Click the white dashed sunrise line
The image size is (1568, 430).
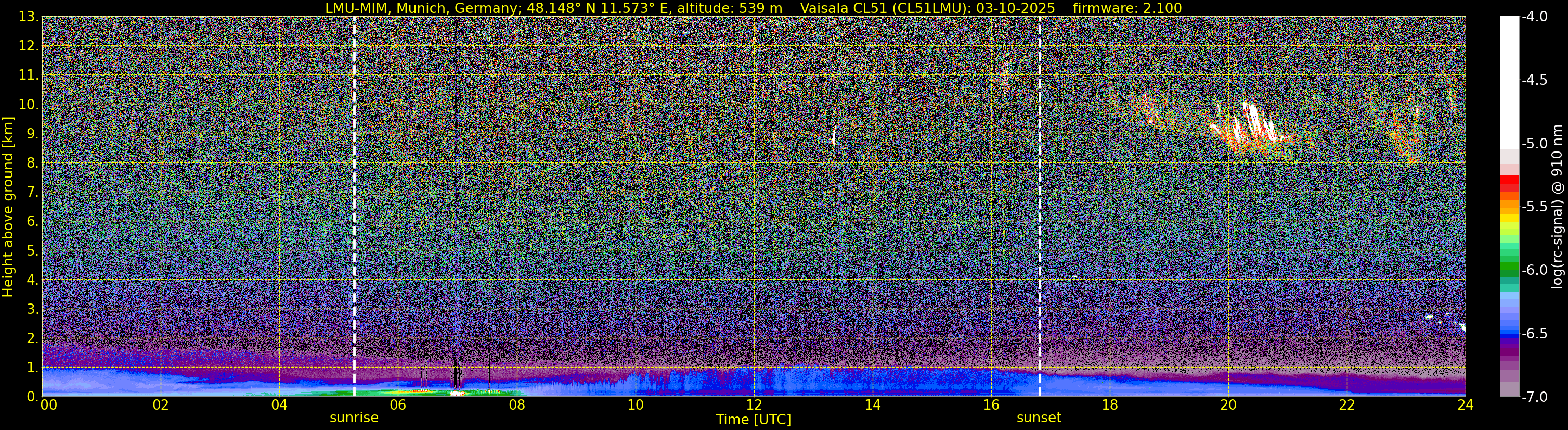pyautogui.click(x=354, y=206)
